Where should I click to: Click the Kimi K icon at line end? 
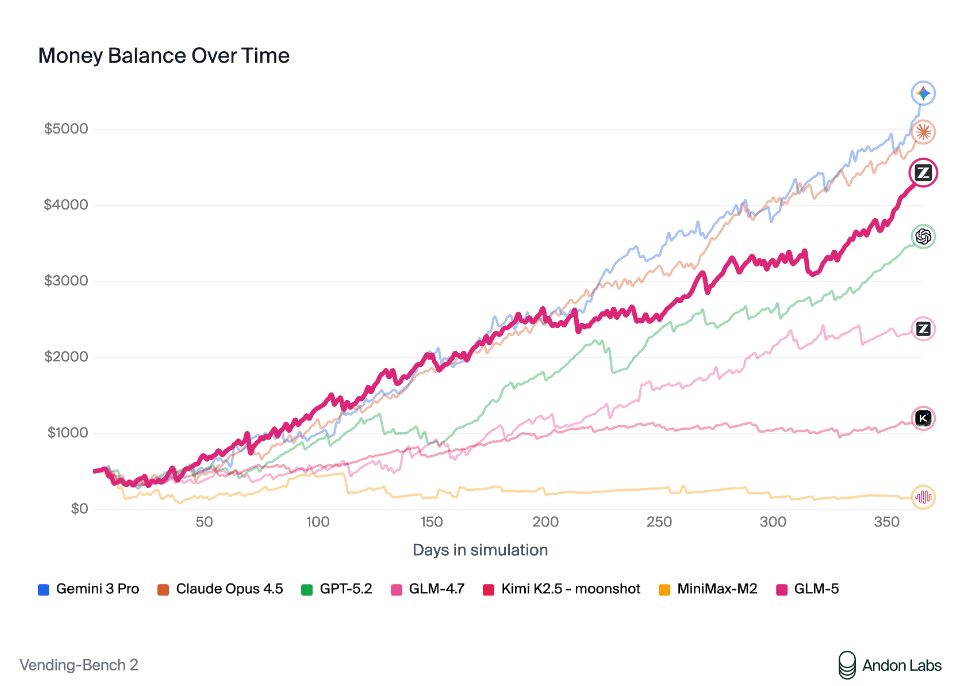tap(923, 418)
